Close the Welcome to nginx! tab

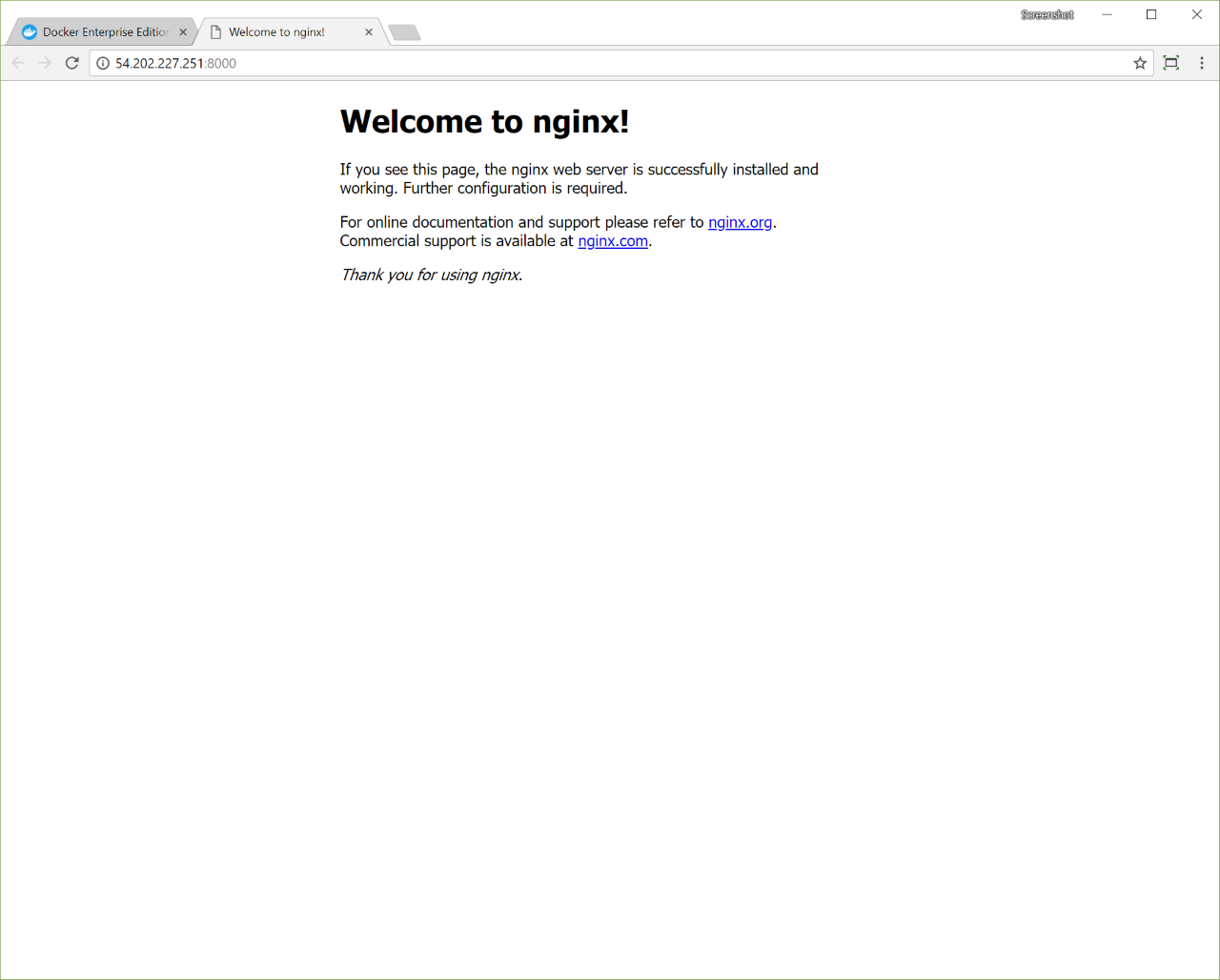coord(369,32)
